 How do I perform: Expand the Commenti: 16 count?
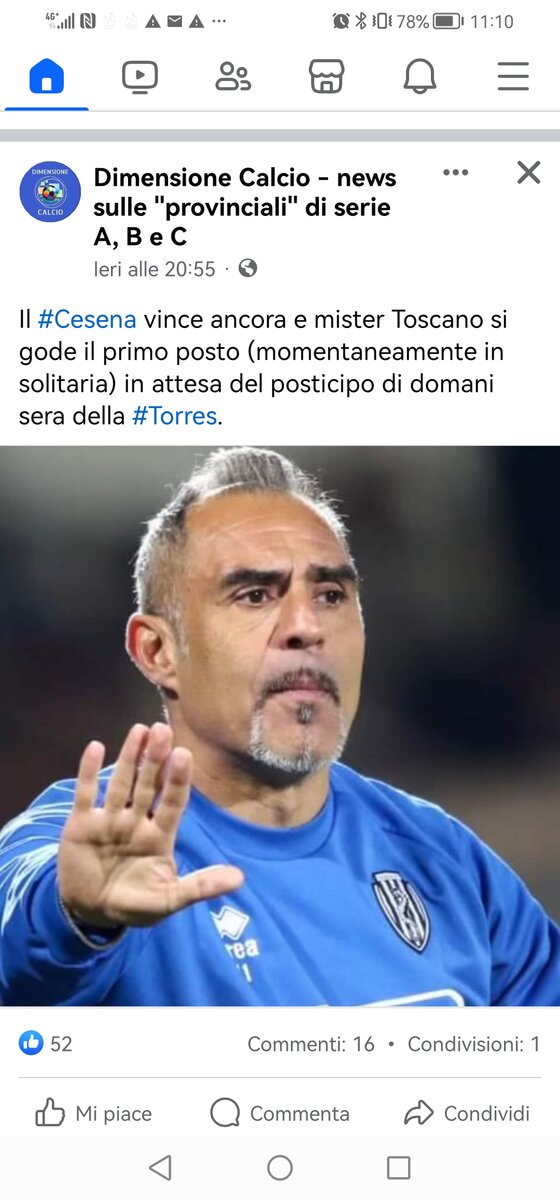(x=311, y=1044)
